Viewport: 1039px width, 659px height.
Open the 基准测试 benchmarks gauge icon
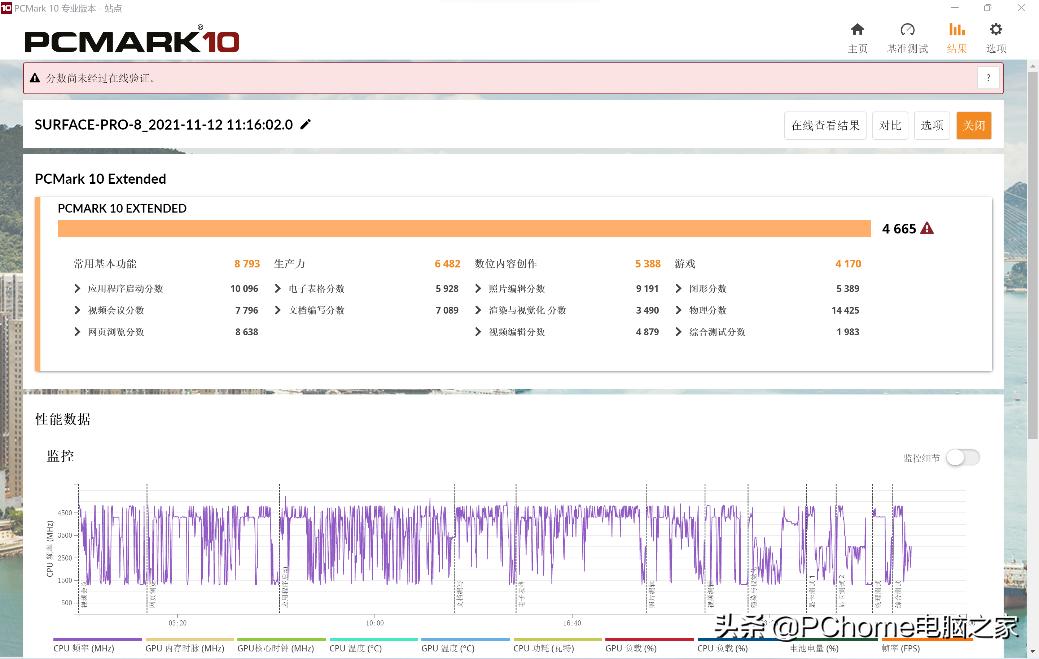(x=908, y=30)
